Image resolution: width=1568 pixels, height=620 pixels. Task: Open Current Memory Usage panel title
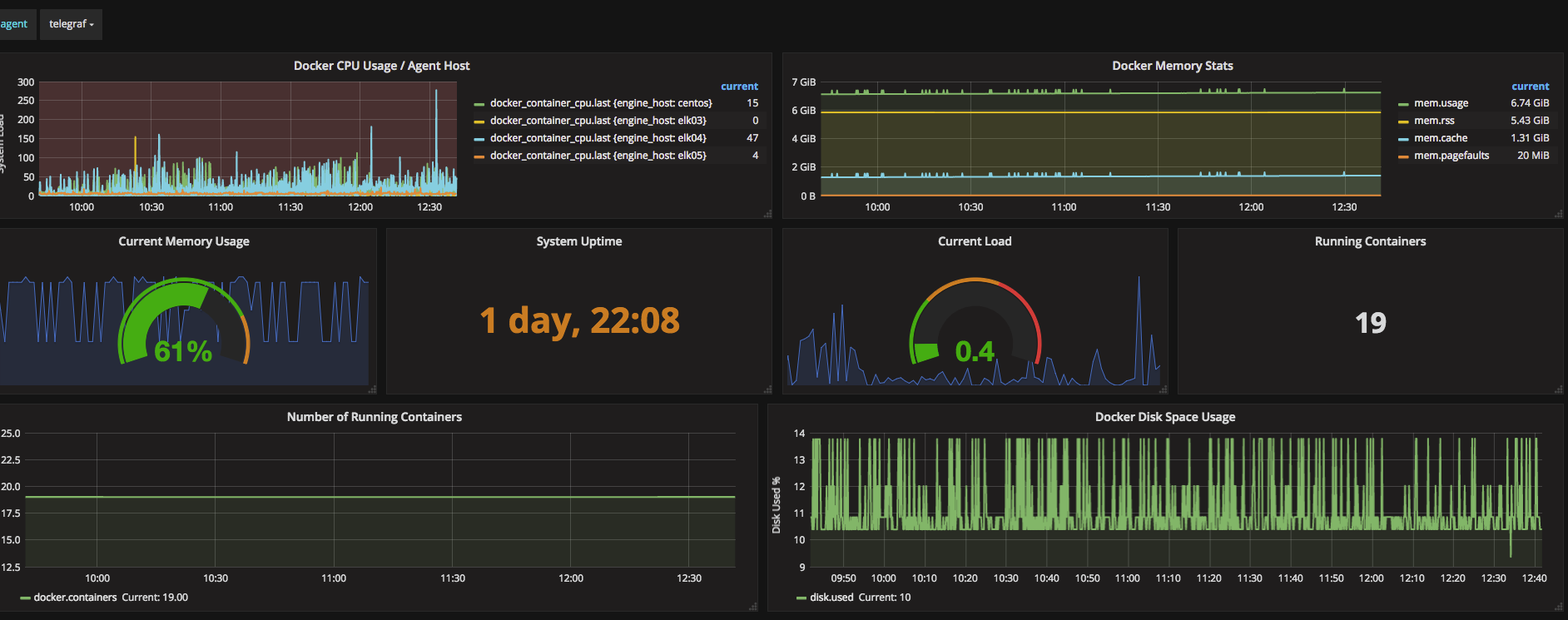click(x=184, y=241)
